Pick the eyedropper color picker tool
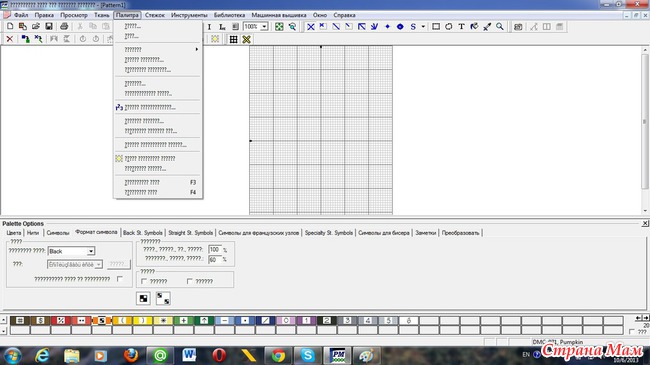Image resolution: width=650 pixels, height=365 pixels. tap(487, 27)
